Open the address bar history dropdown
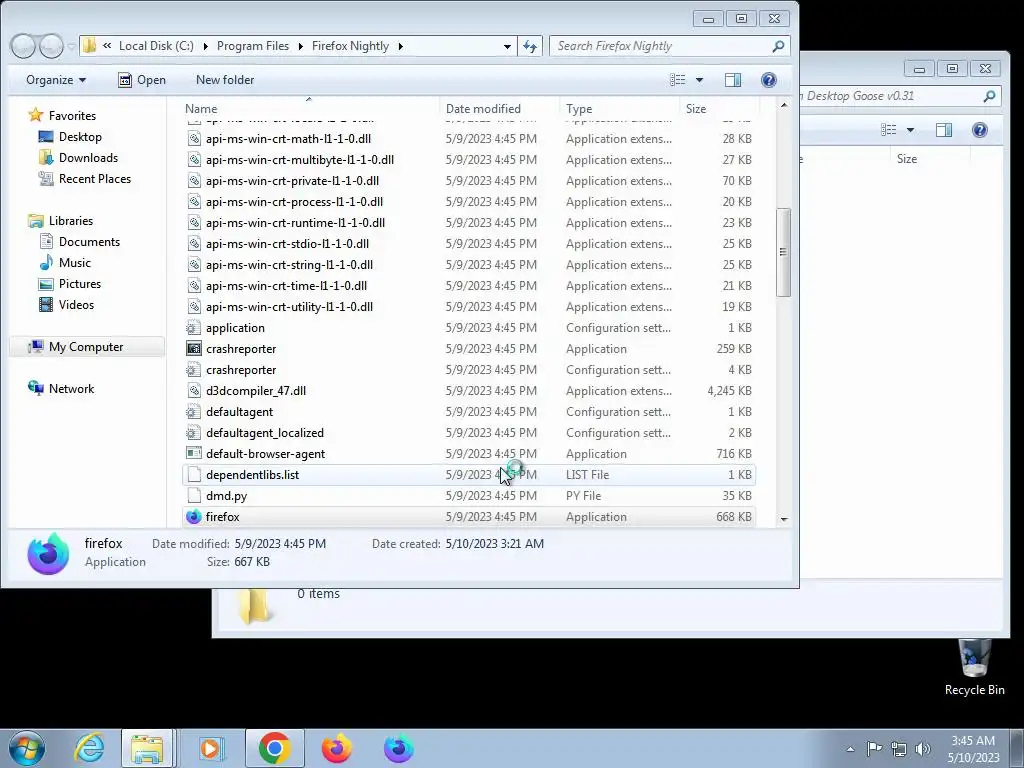Image resolution: width=1024 pixels, height=768 pixels. click(x=507, y=46)
